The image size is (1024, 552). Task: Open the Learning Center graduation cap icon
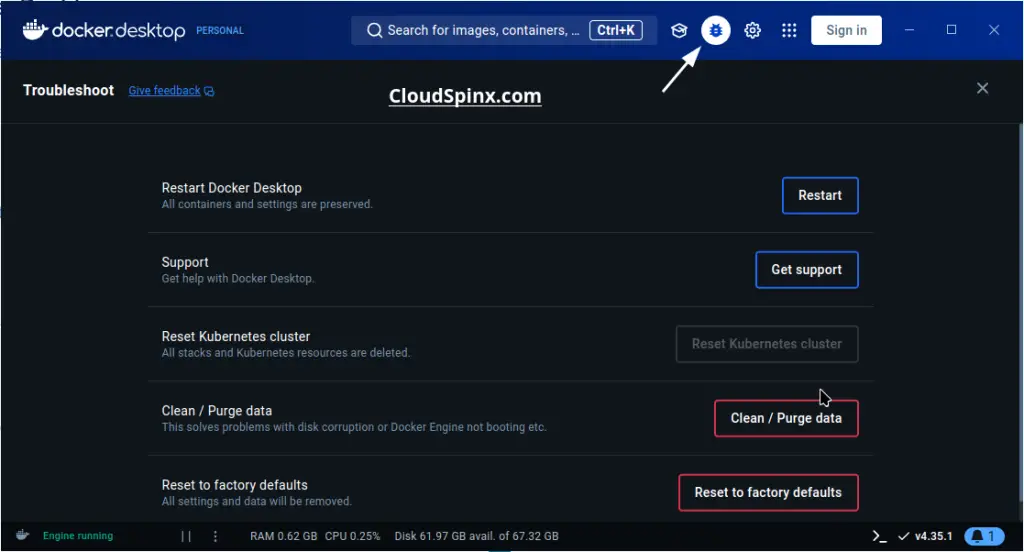(x=679, y=31)
